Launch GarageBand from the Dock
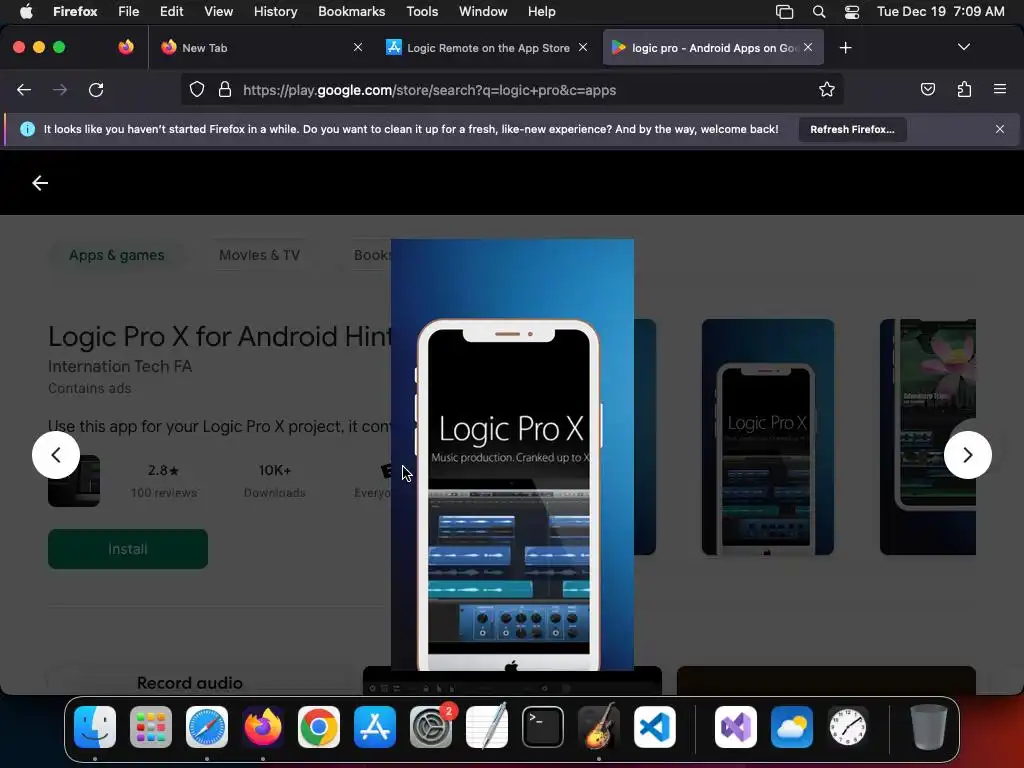The image size is (1024, 768). point(598,727)
